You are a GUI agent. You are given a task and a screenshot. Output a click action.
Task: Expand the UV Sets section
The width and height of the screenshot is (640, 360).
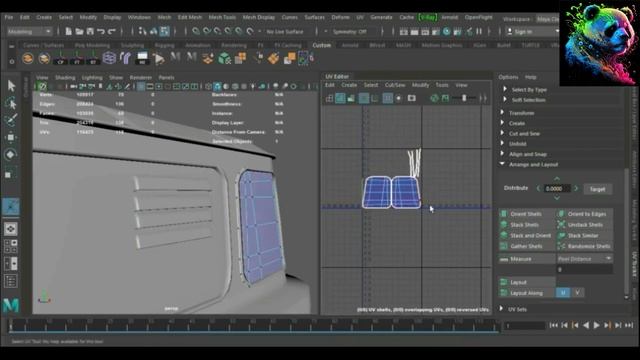point(502,309)
